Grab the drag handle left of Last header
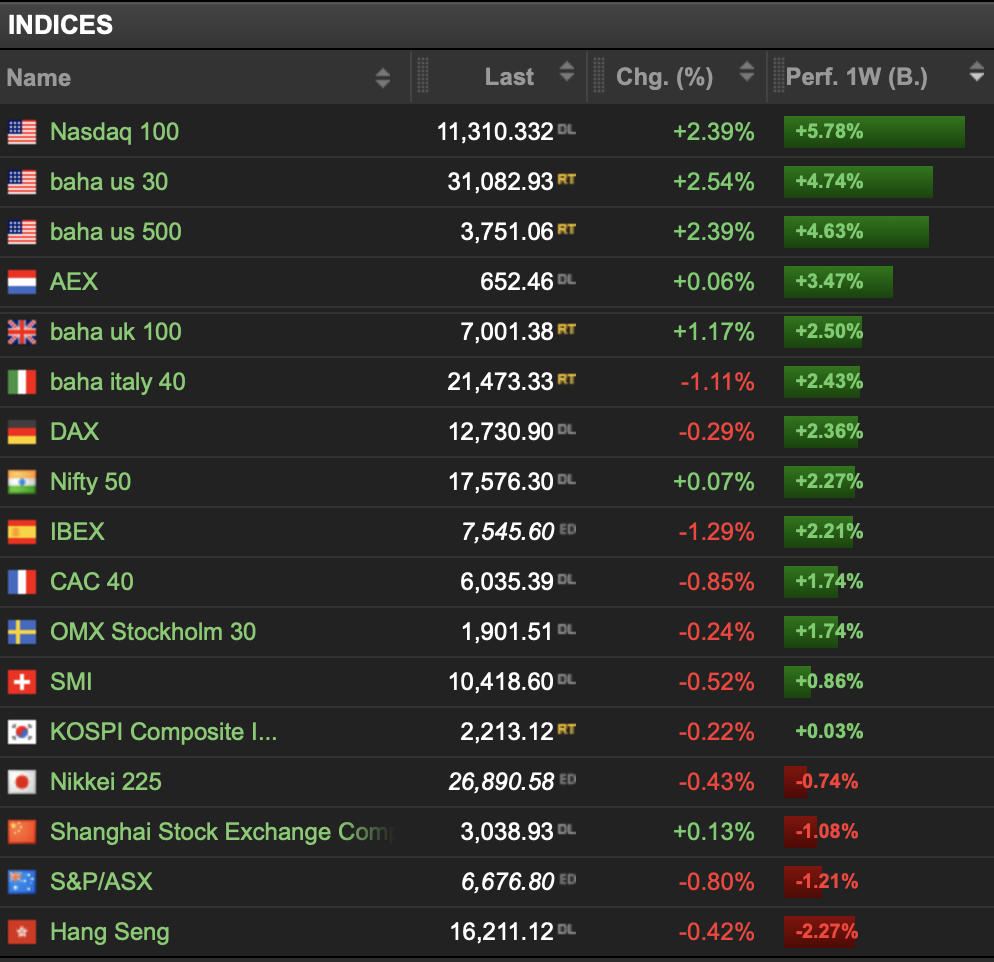994x962 pixels. click(423, 75)
